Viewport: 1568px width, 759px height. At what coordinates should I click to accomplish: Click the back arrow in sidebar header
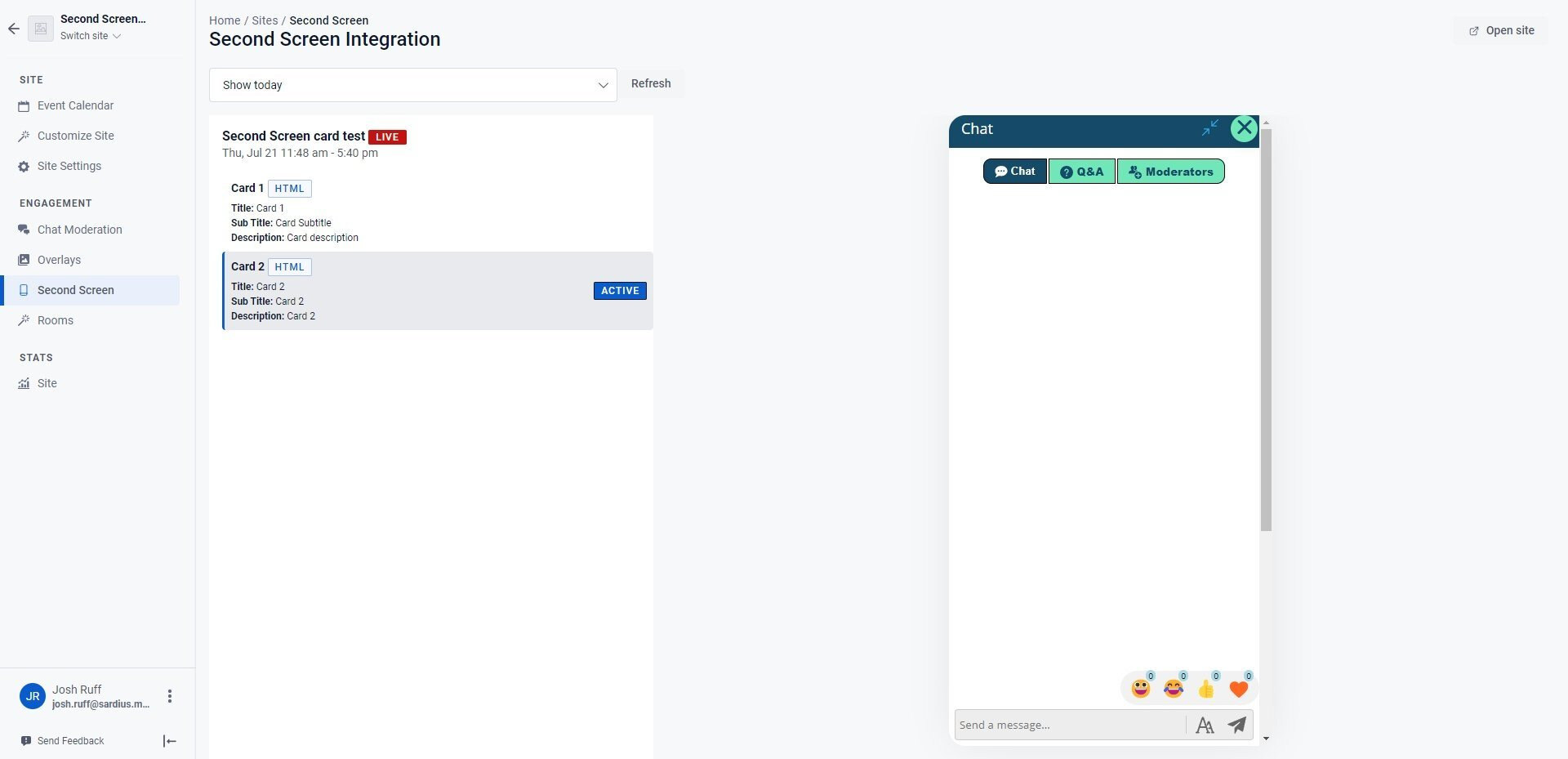pos(14,29)
